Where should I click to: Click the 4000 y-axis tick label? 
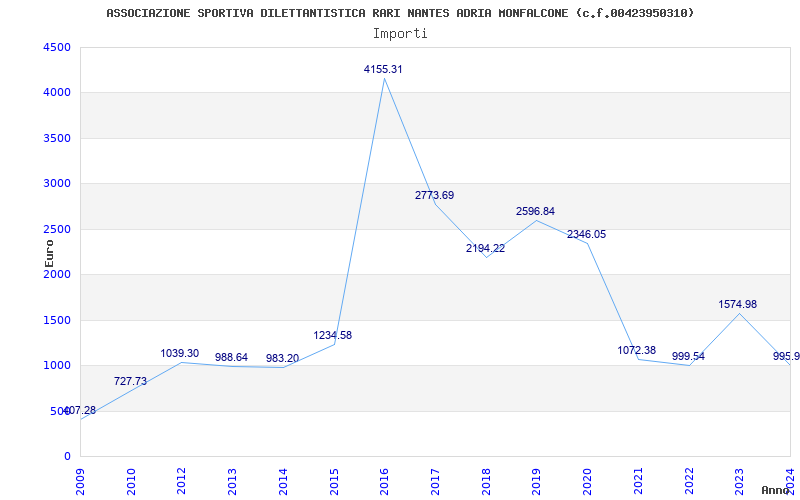point(55,93)
